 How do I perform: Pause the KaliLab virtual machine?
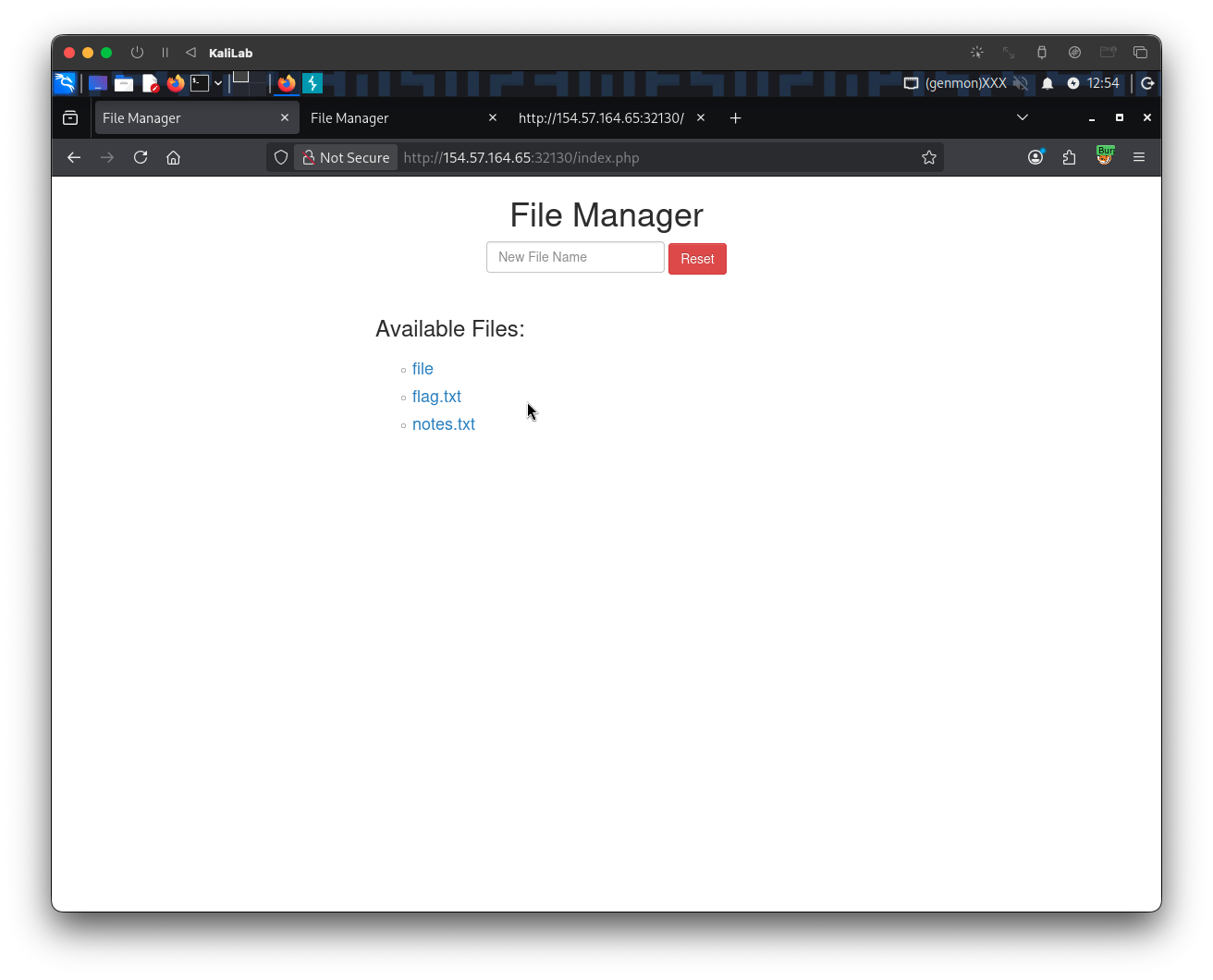pos(165,53)
